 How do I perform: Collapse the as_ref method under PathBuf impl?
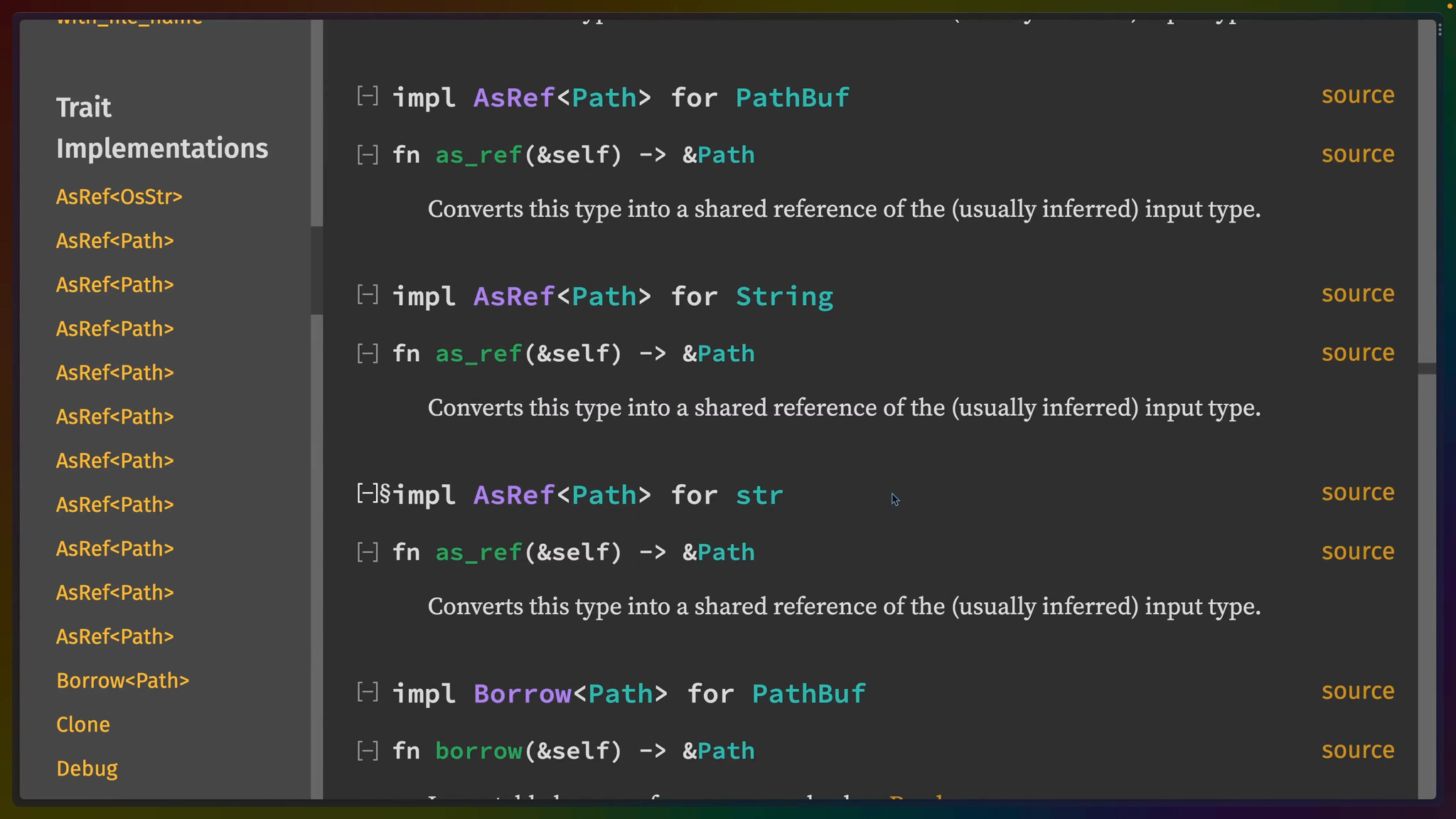pyautogui.click(x=367, y=154)
